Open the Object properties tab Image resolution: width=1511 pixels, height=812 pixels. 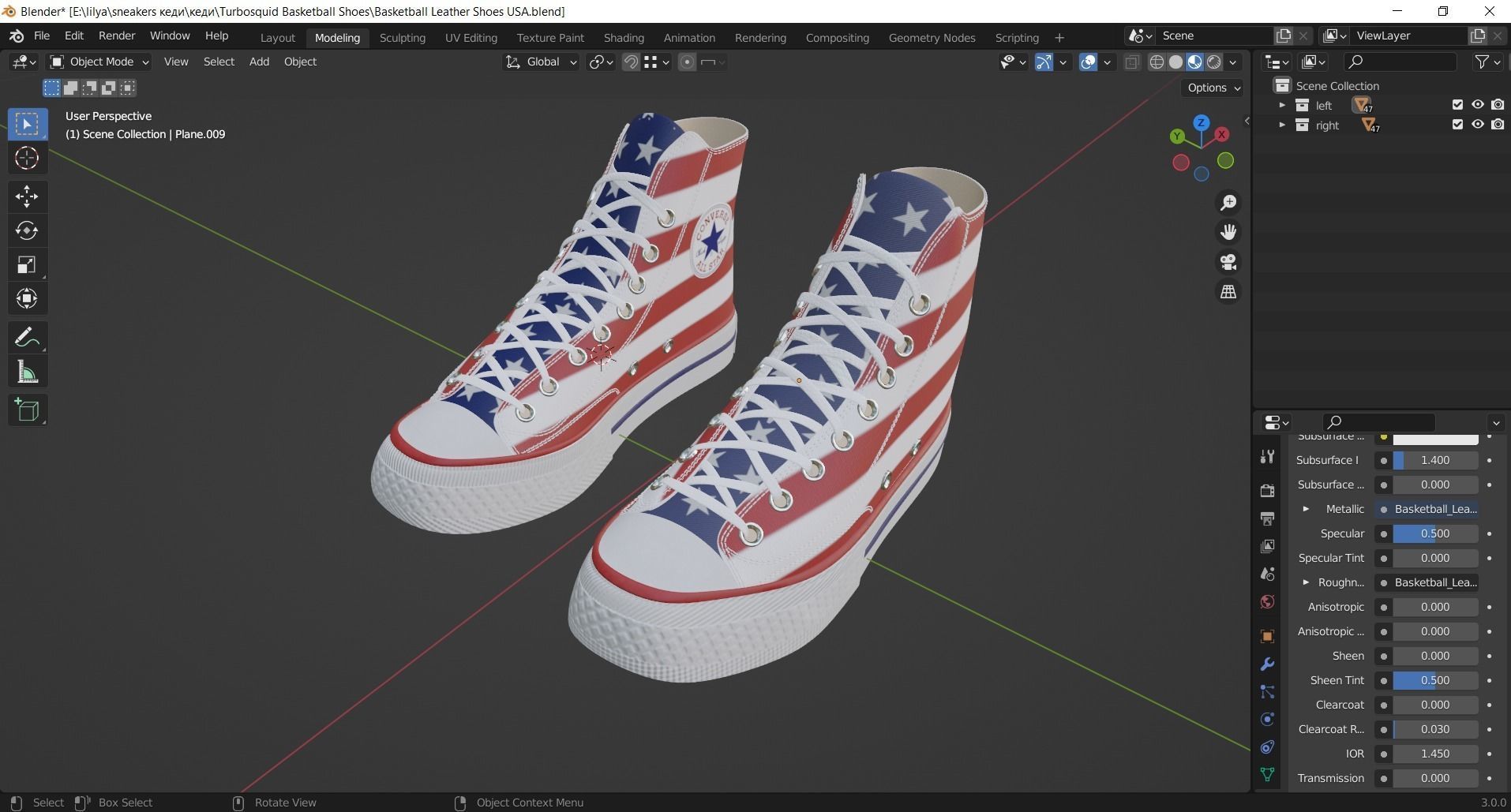coord(1267,636)
